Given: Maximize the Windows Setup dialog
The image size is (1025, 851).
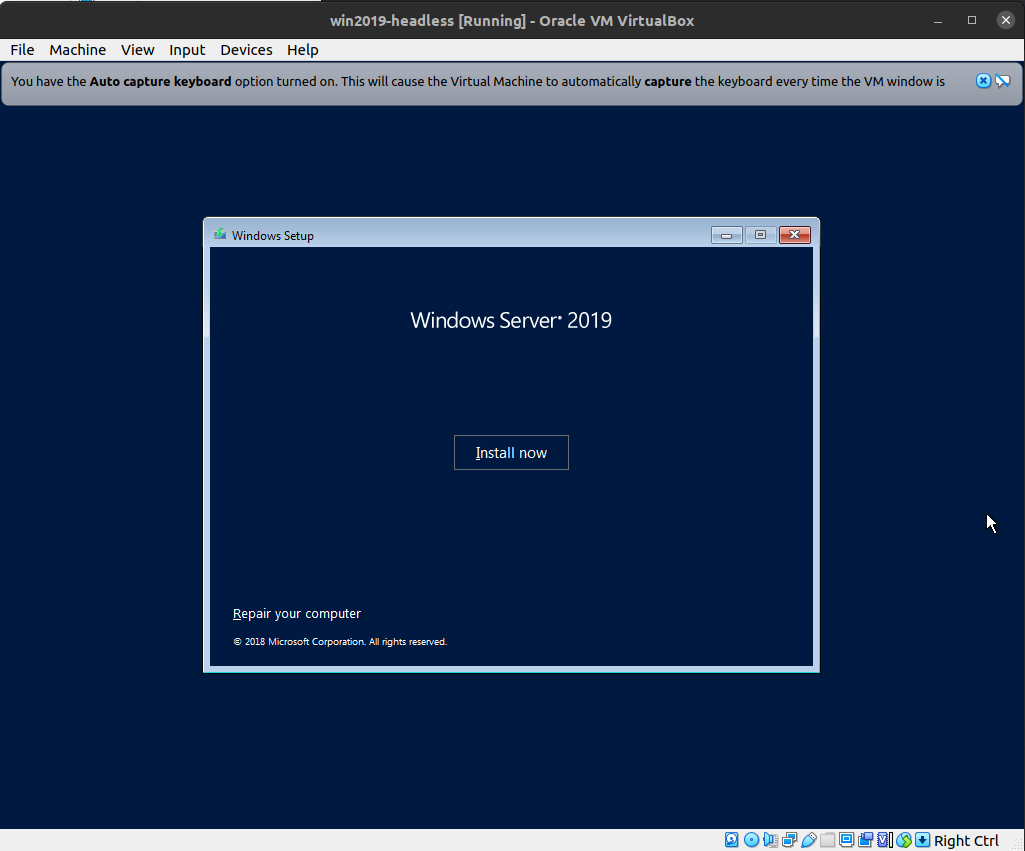Looking at the screenshot, I should click(760, 235).
